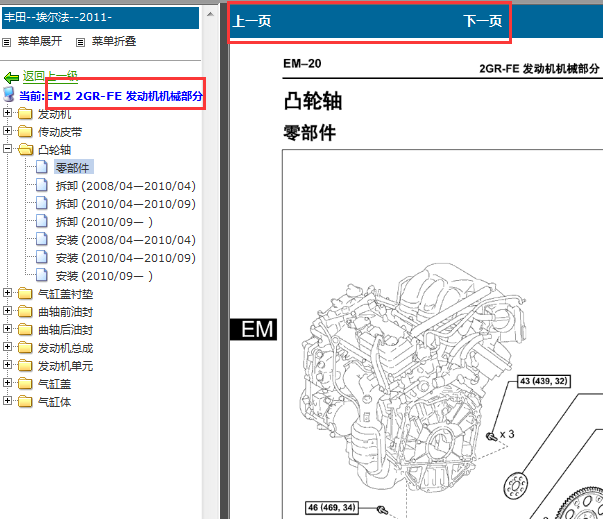Click the 菜单折叠 list icon
This screenshot has height=519, width=603.
80,42
